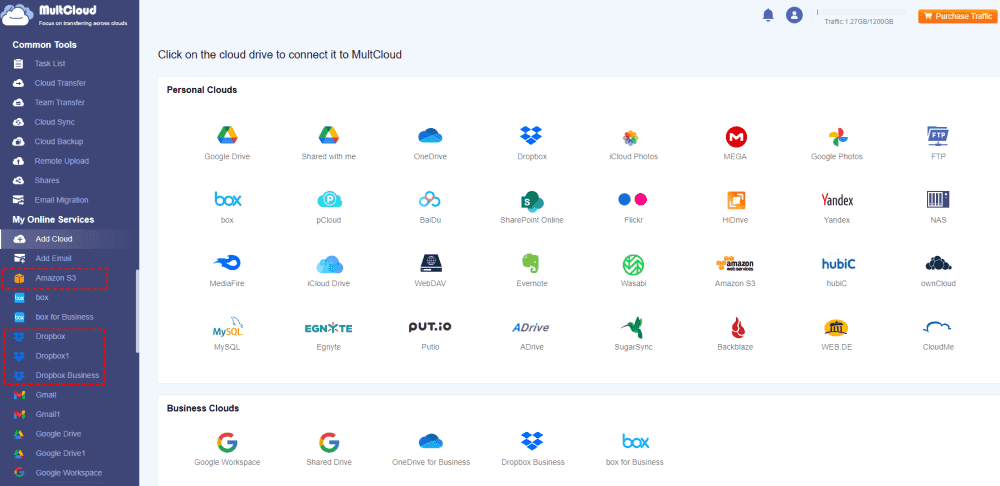
Task: Connect Google Drive from Personal Clouds
Action: 227,143
